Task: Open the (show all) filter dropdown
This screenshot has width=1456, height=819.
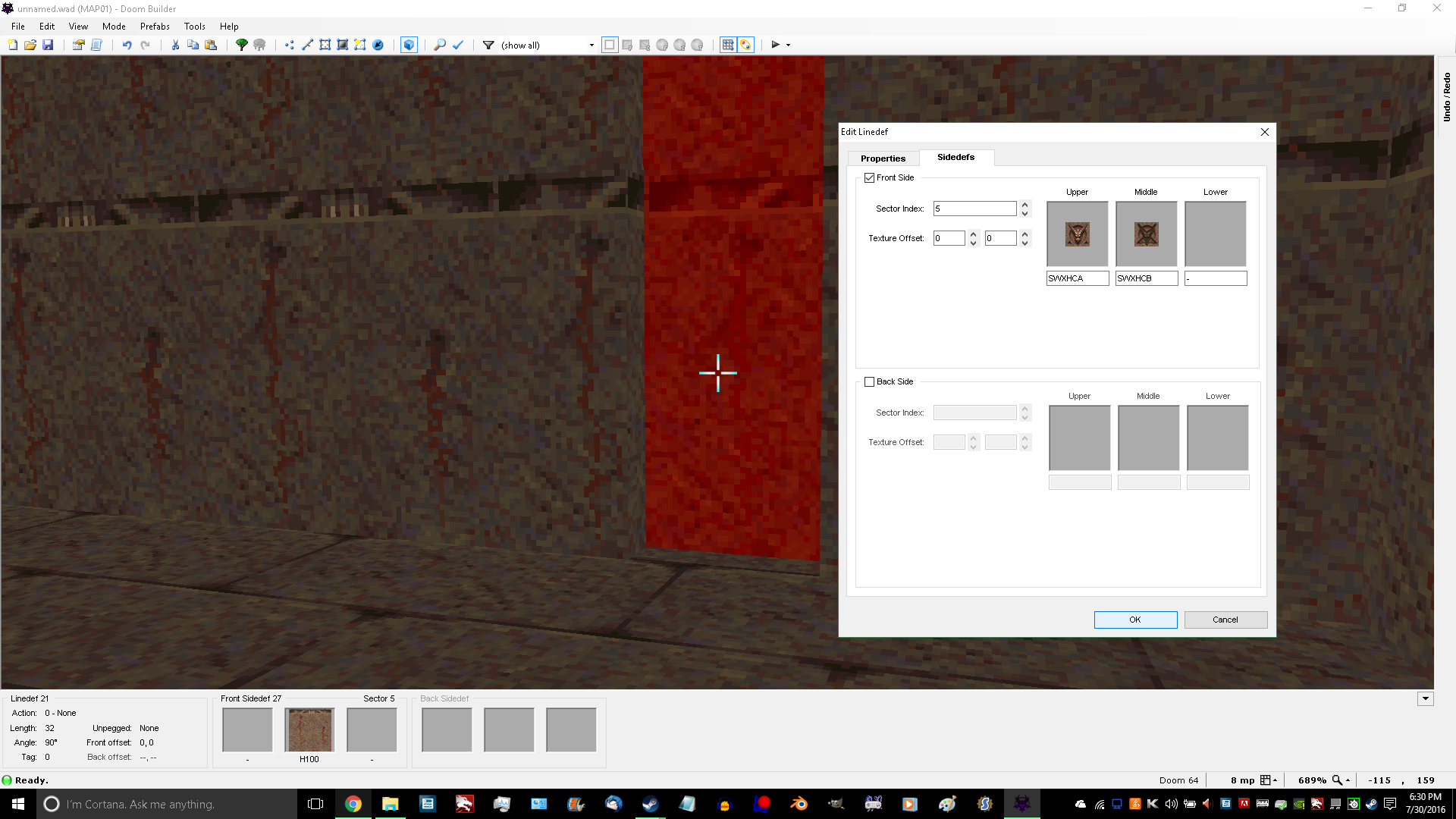Action: (x=591, y=45)
